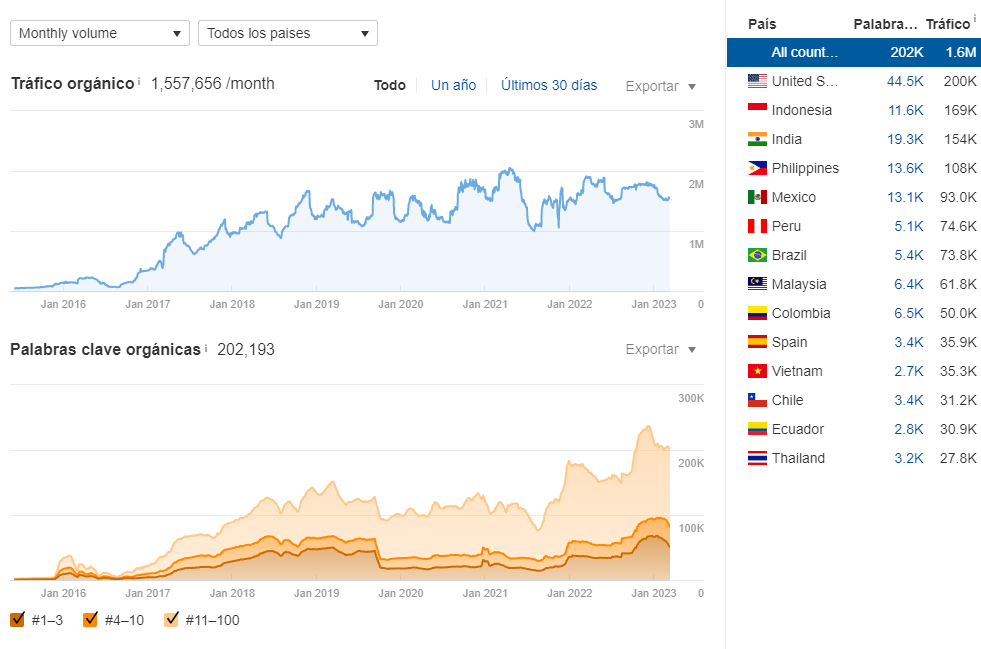Click info icon beside Palabras clave orgánicas
981x649 pixels.
(206, 348)
